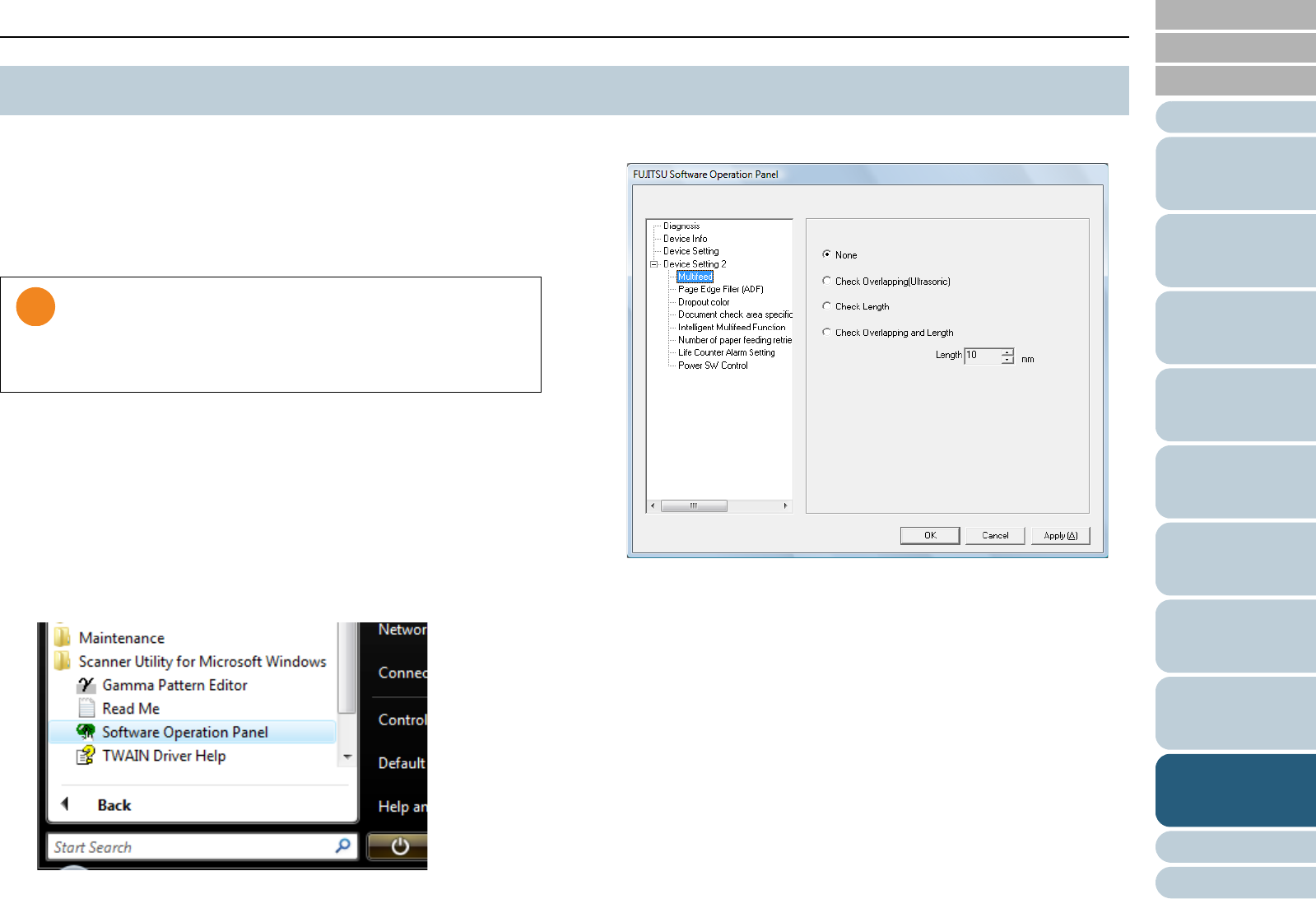Select Dropout color in settings tree
1316x899 pixels.
(704, 302)
